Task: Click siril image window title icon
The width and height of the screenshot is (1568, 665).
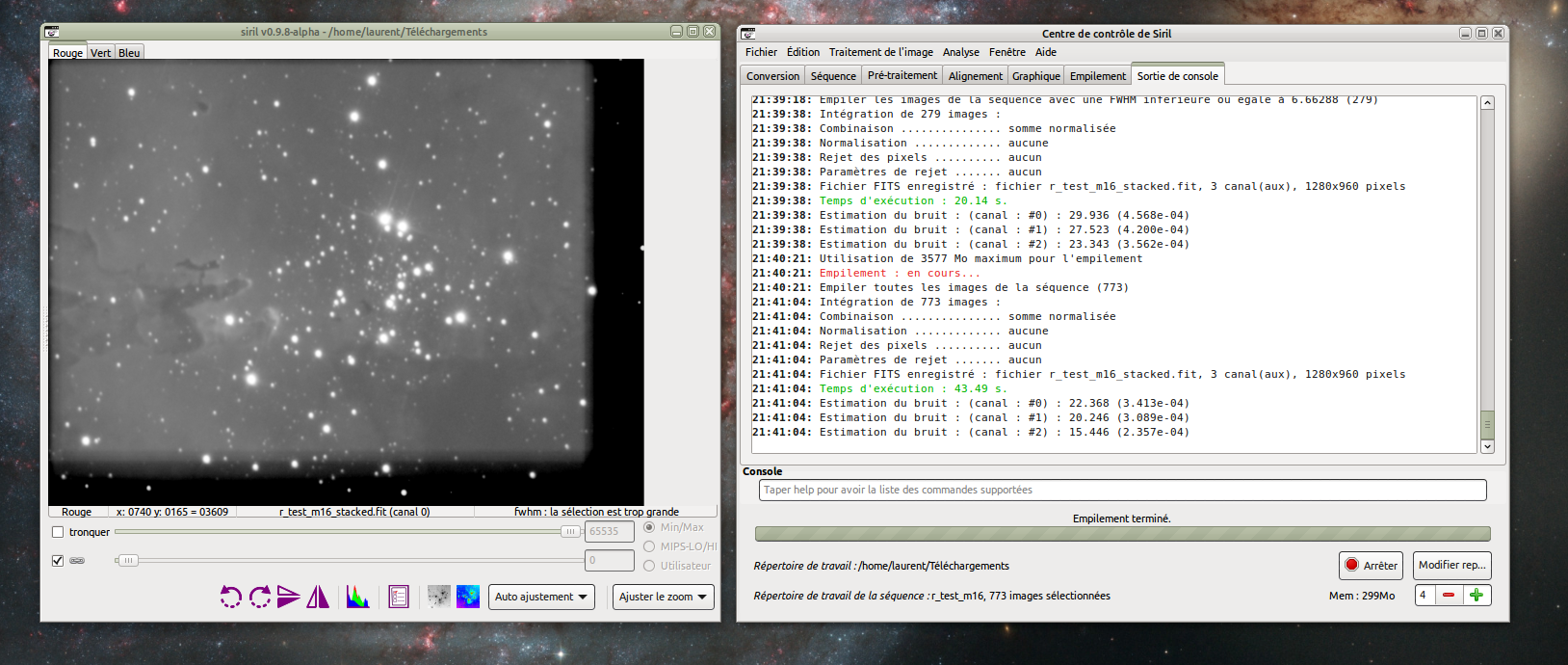Action: pos(52,32)
